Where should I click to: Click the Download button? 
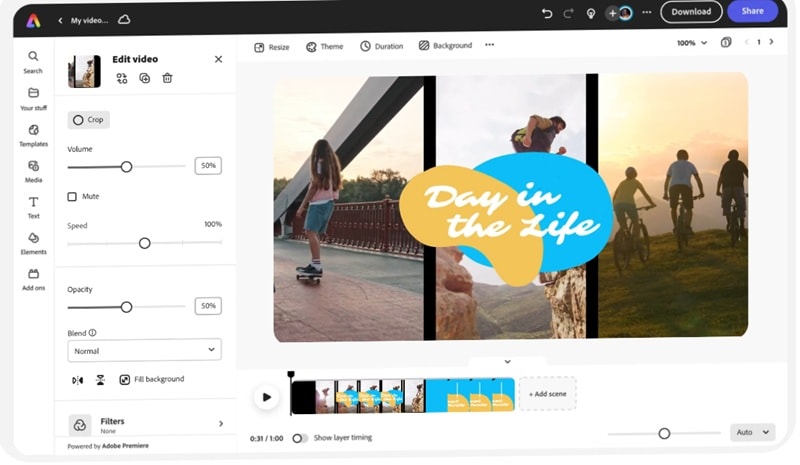691,12
